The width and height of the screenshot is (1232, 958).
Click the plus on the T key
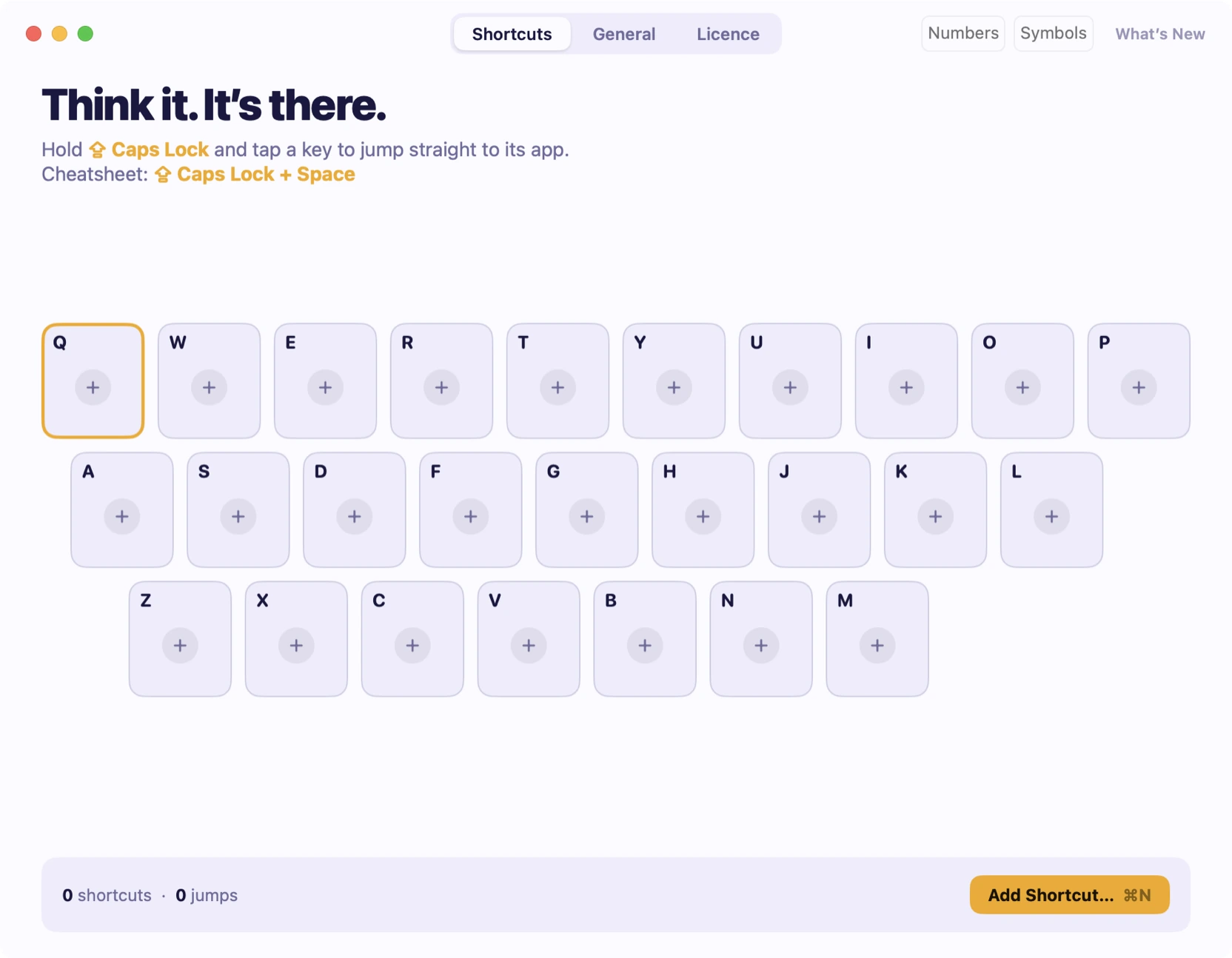(558, 387)
